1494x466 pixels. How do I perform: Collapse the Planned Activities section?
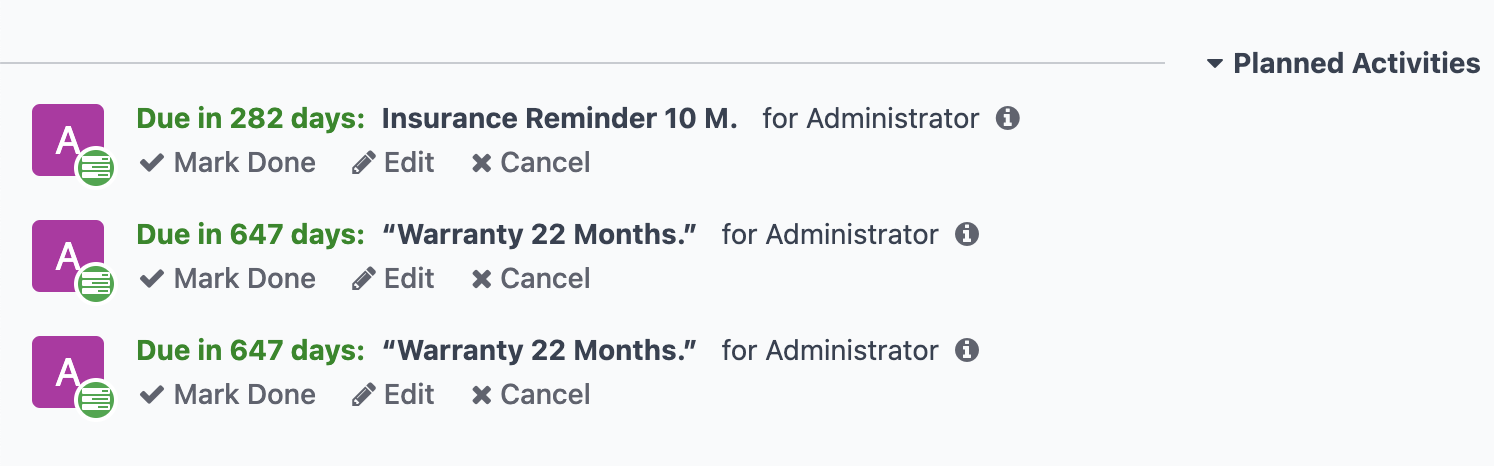(1344, 64)
